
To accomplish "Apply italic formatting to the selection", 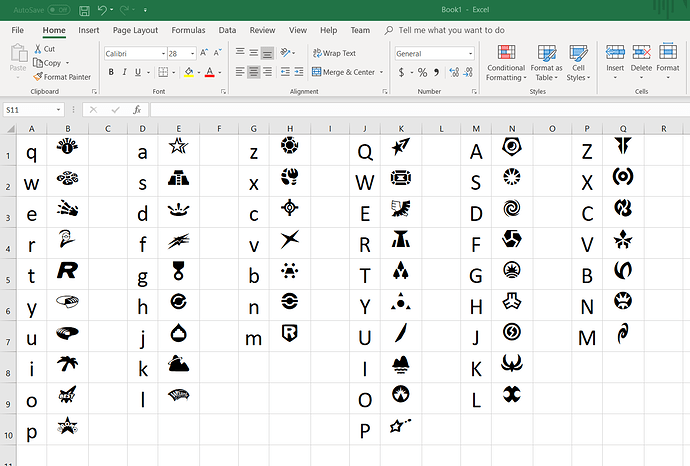I will click(x=125, y=72).
